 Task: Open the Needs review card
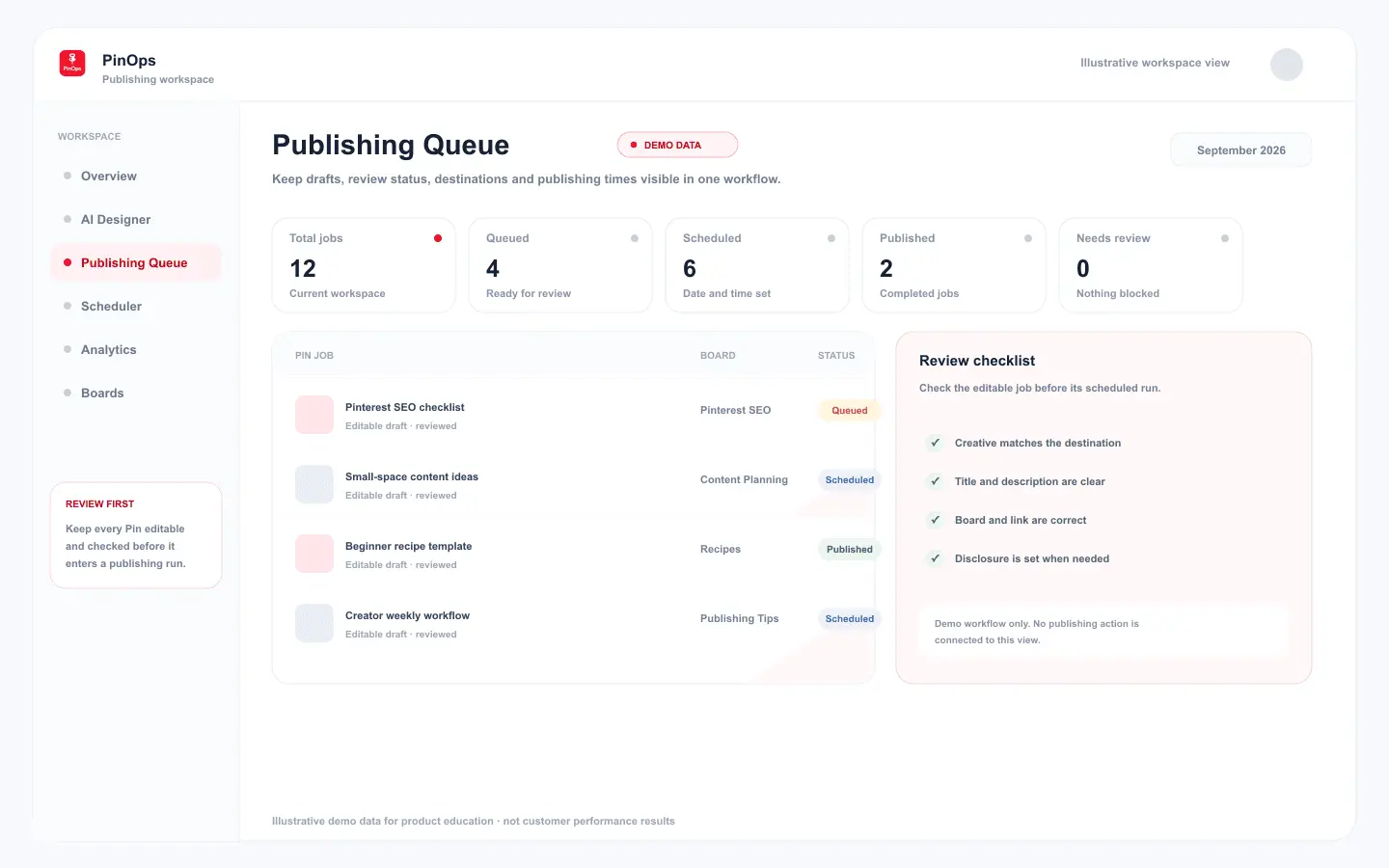(1151, 265)
